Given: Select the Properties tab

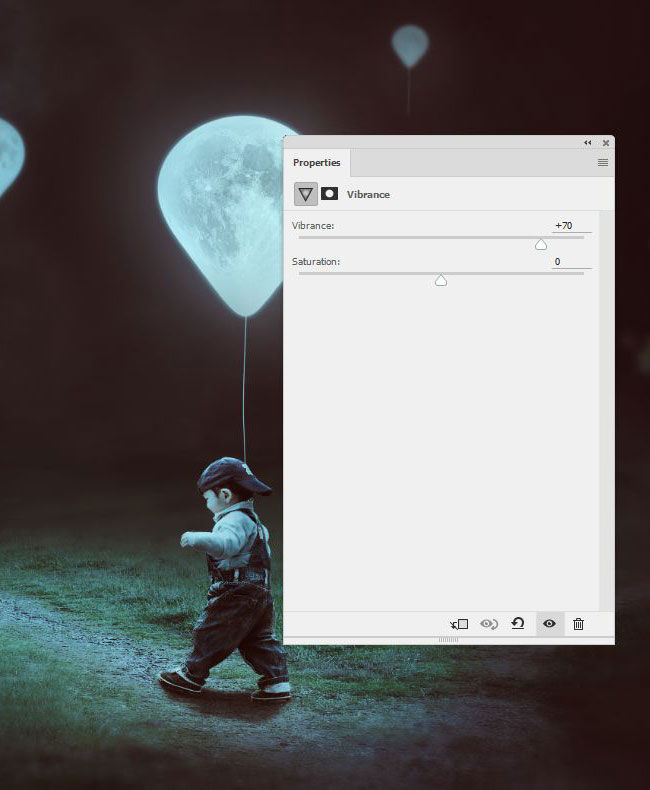Looking at the screenshot, I should click(x=317, y=163).
